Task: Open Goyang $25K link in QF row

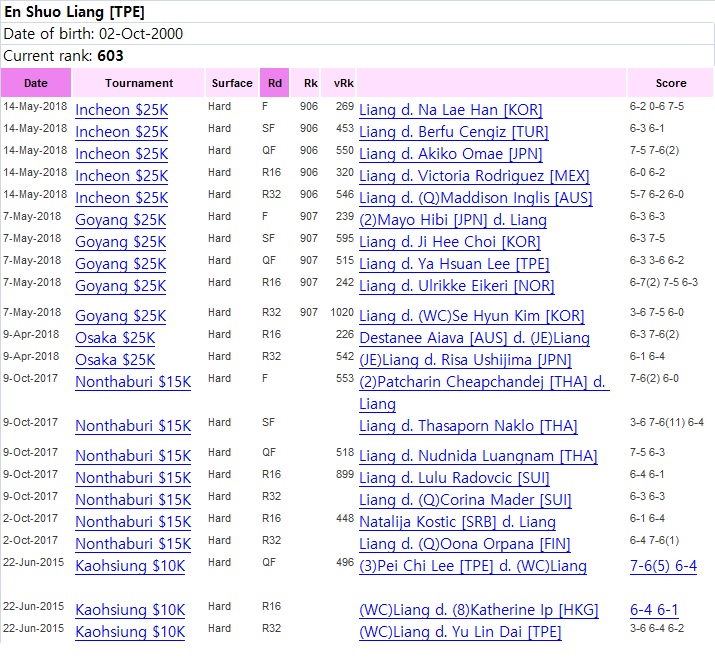Action: (x=121, y=263)
